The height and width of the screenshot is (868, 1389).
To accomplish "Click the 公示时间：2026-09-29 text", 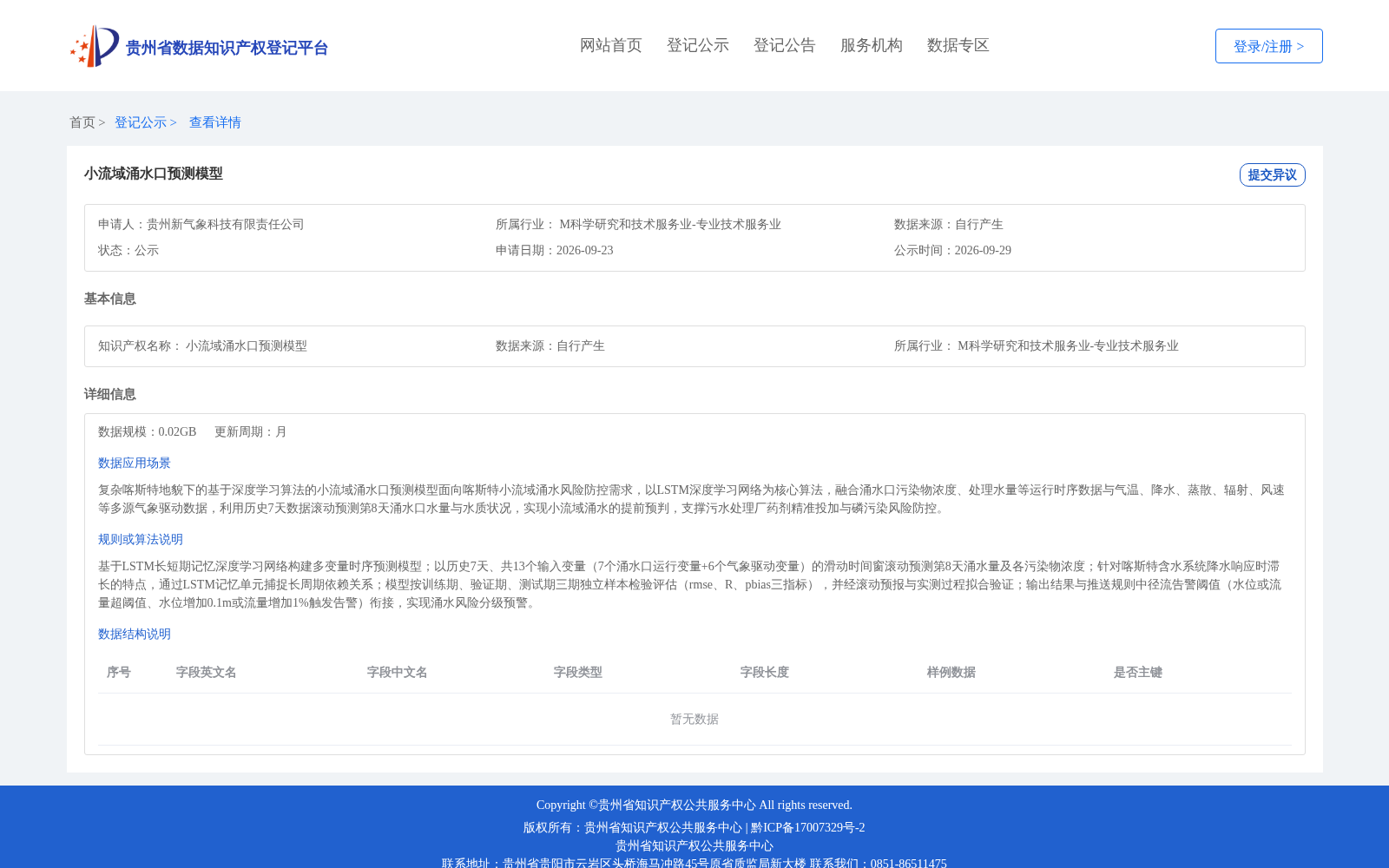I will coord(952,250).
